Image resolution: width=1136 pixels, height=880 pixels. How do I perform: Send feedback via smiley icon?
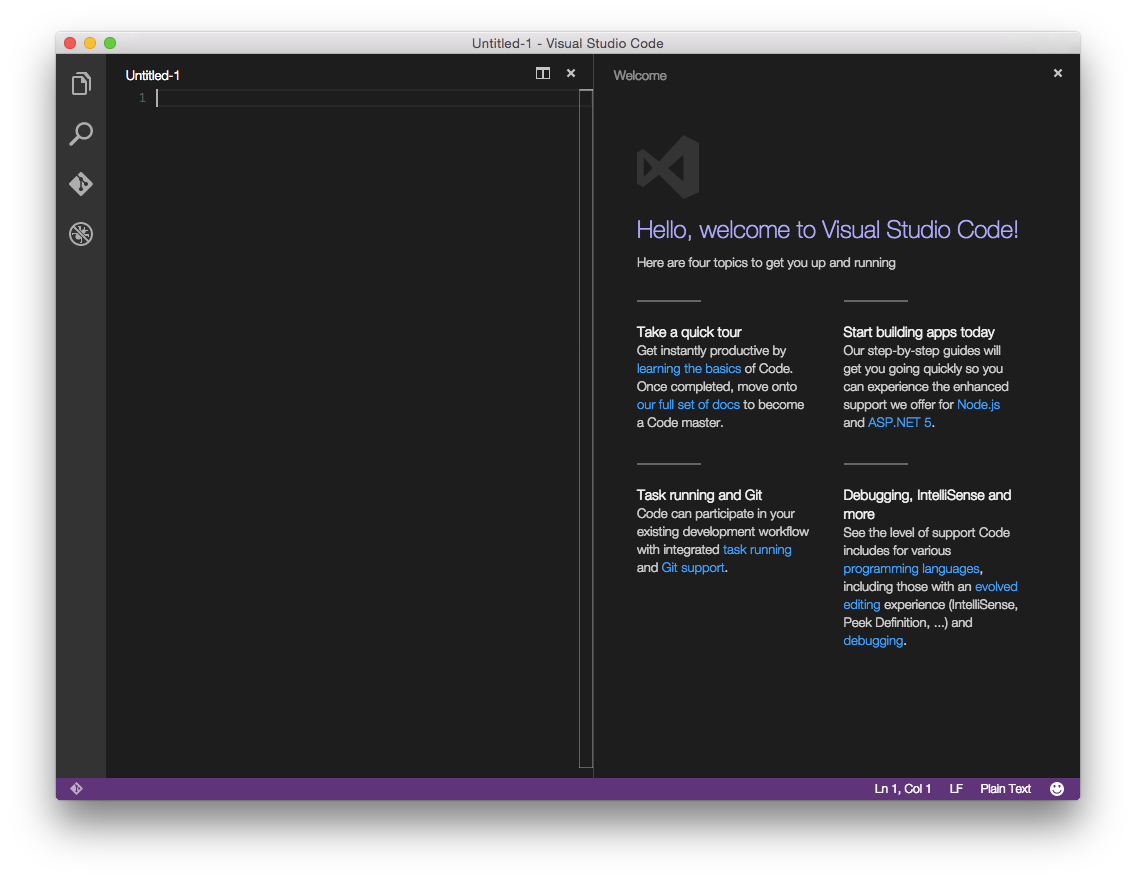[1057, 789]
